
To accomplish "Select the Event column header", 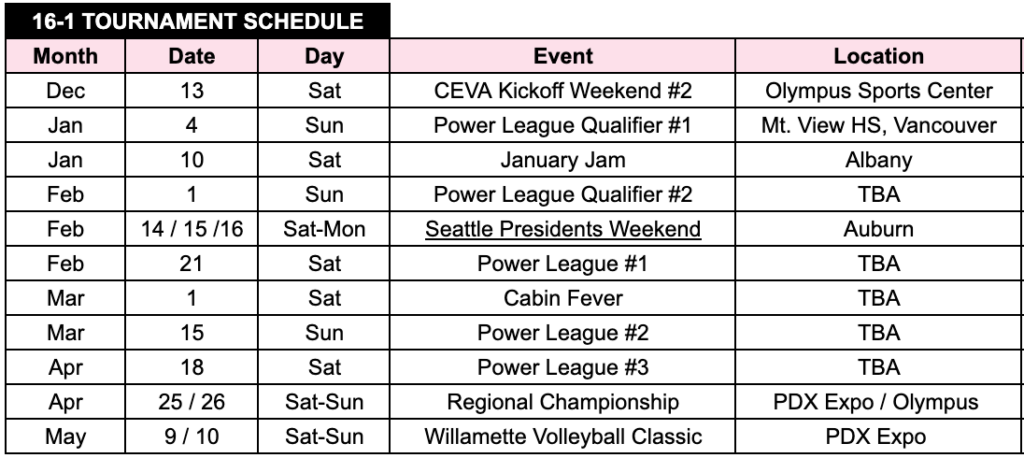I will (x=563, y=57).
